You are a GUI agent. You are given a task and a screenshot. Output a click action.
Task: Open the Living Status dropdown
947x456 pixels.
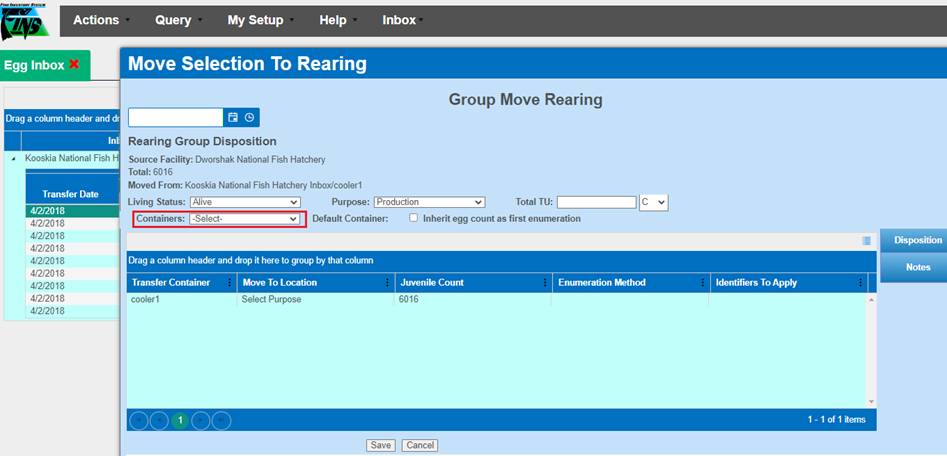pyautogui.click(x=244, y=202)
